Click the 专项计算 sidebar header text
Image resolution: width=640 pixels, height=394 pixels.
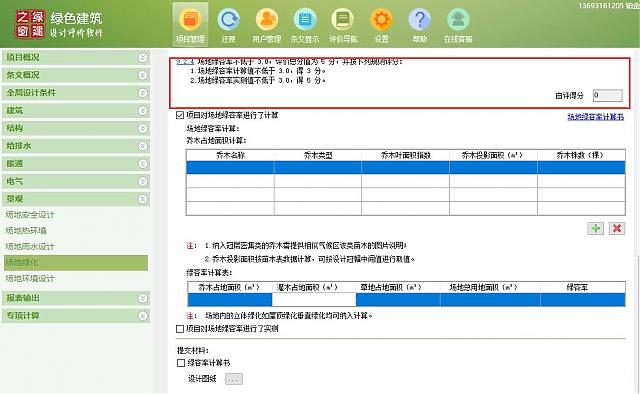tap(23, 316)
